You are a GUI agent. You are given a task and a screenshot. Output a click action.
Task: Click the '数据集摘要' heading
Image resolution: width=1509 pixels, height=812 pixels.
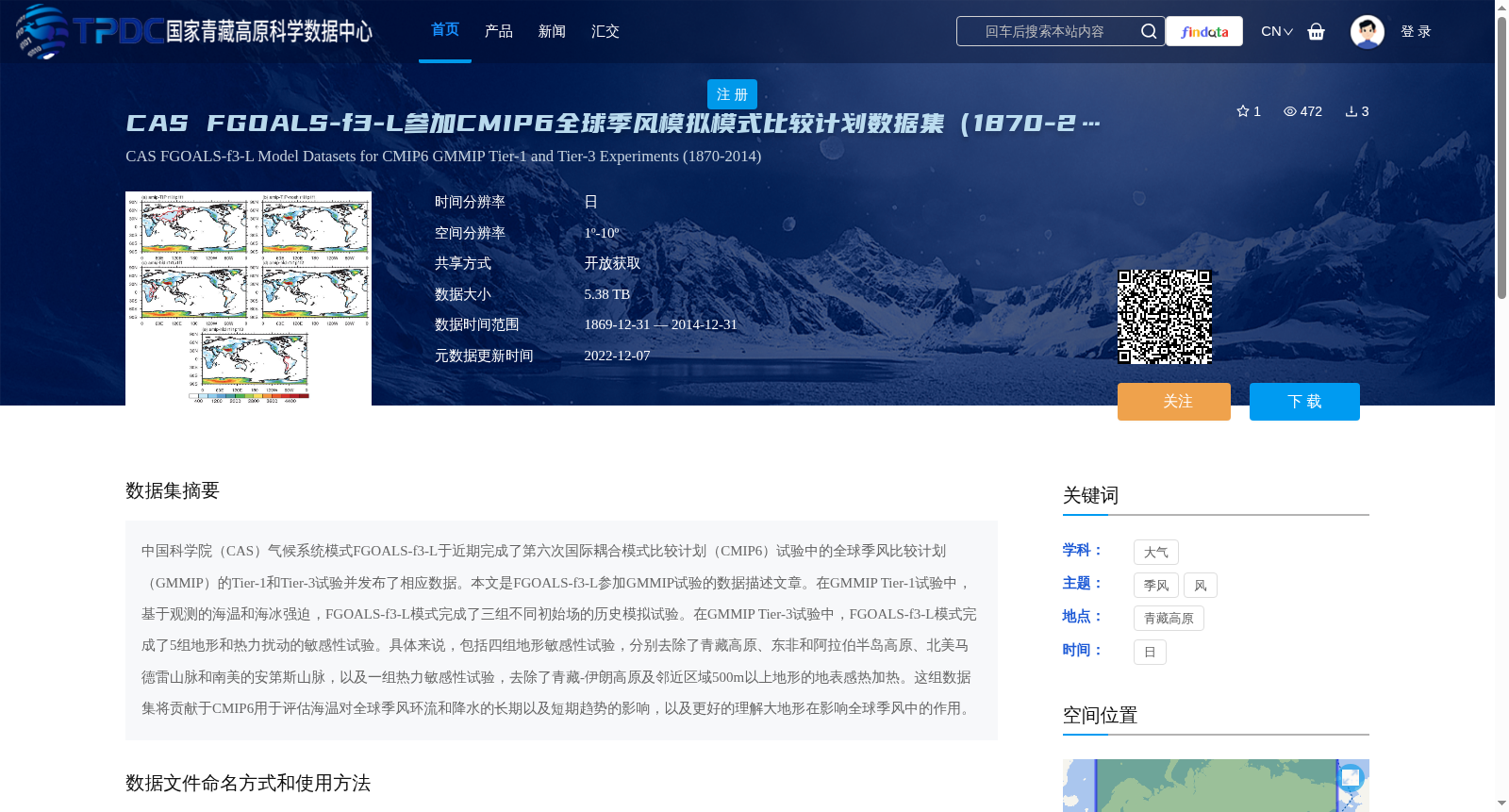click(x=173, y=490)
